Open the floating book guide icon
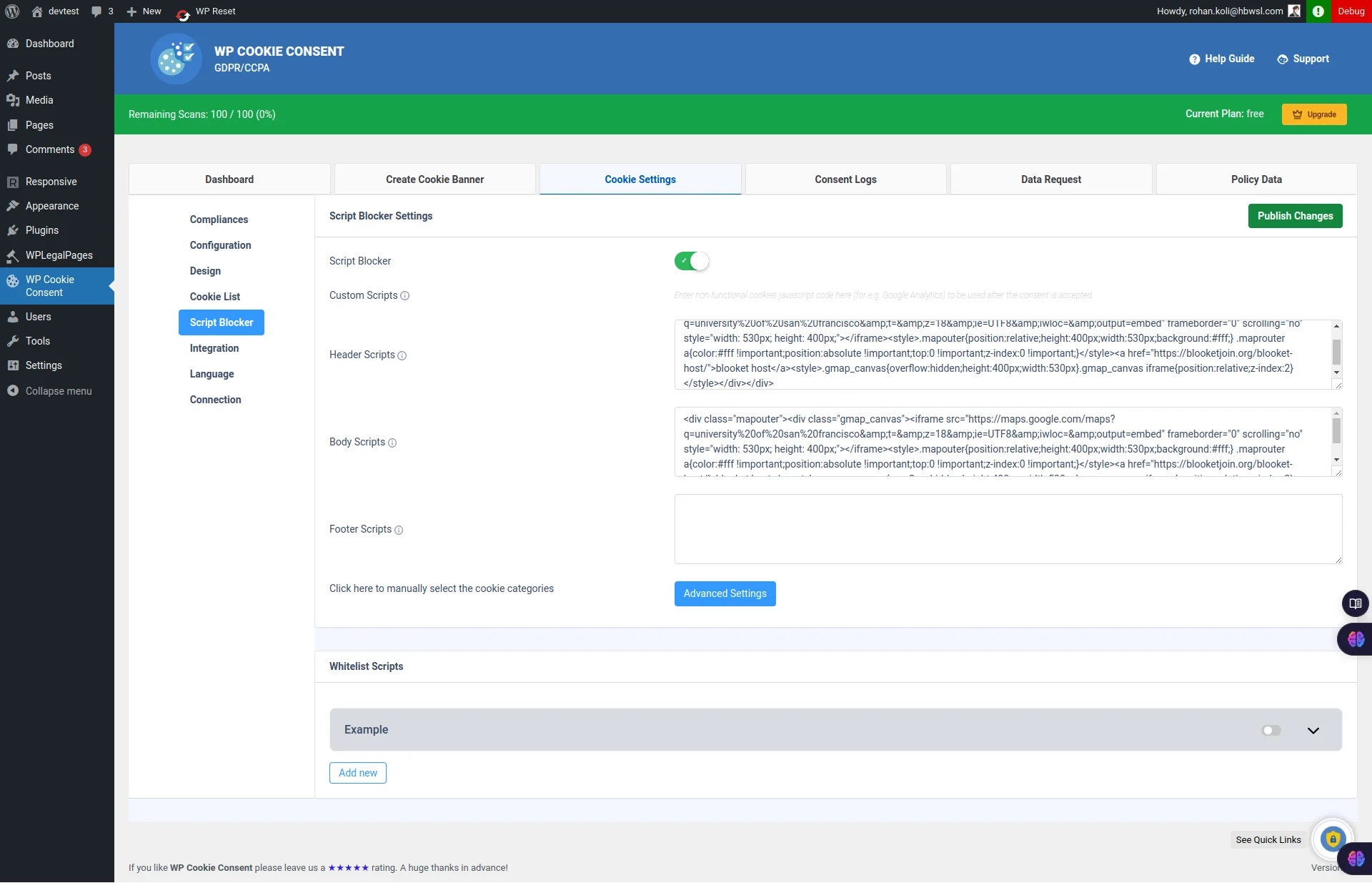This screenshot has width=1372, height=883. [x=1356, y=603]
